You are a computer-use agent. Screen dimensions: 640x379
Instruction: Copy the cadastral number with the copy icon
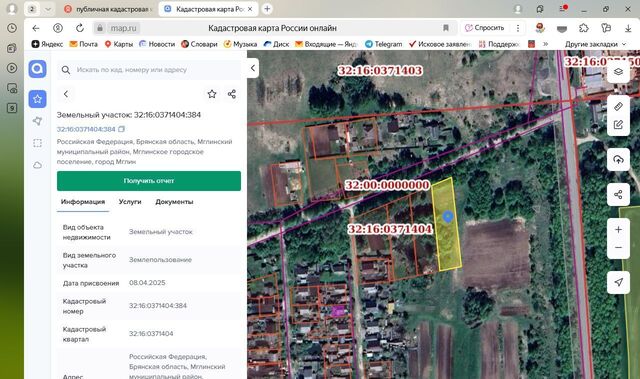click(121, 129)
